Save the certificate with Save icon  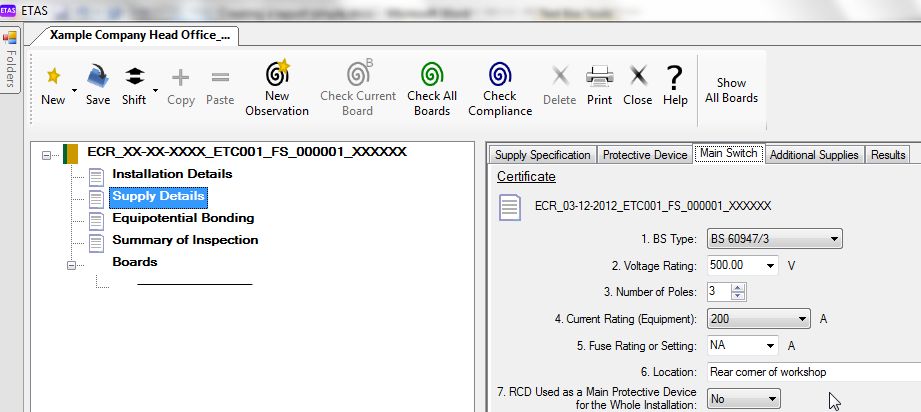click(98, 85)
